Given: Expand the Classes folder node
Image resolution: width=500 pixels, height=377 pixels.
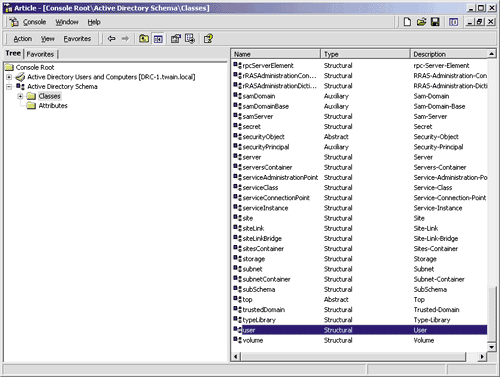Looking at the screenshot, I should pos(20,96).
